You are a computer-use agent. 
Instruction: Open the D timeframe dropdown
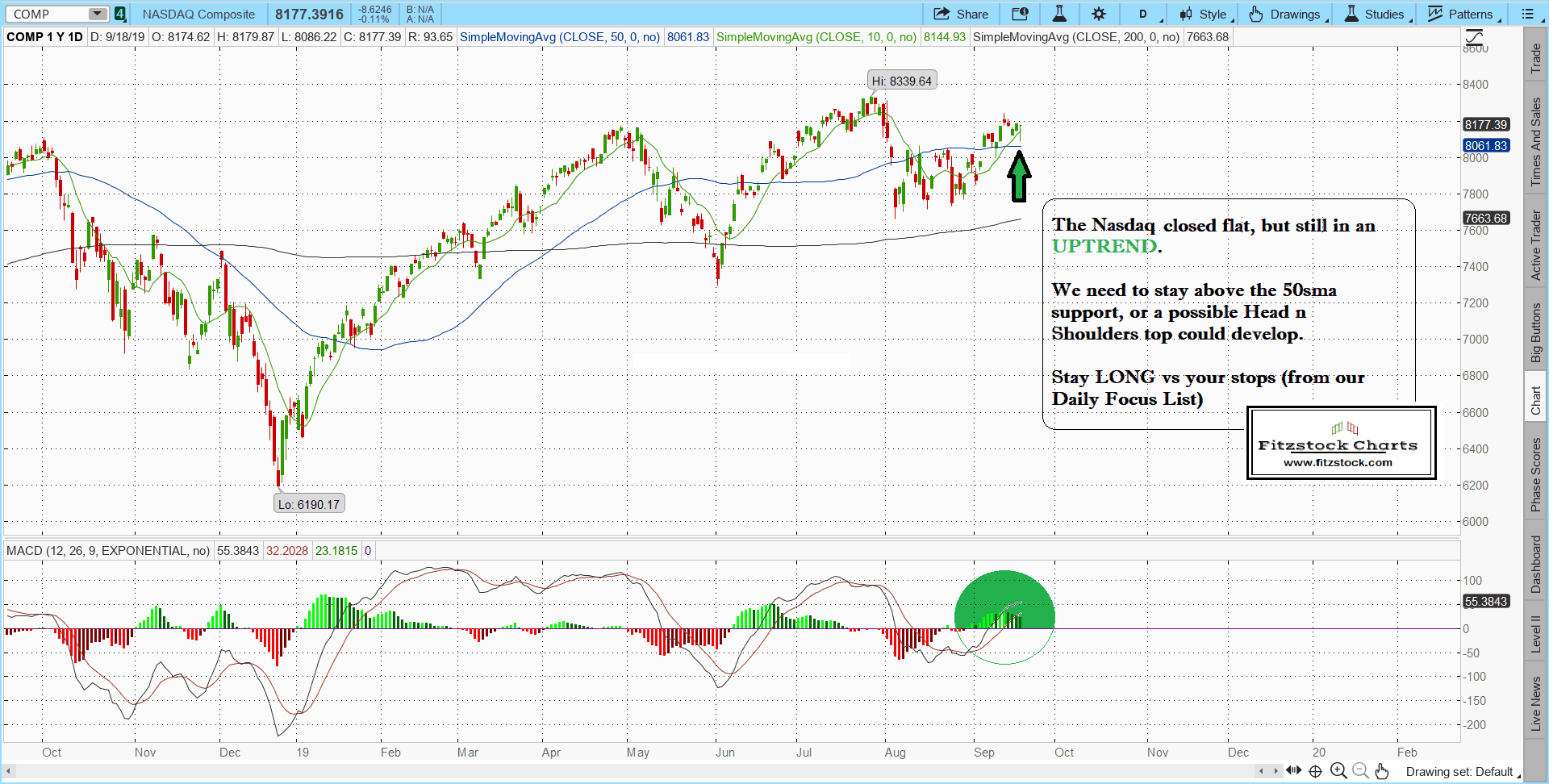(1144, 14)
